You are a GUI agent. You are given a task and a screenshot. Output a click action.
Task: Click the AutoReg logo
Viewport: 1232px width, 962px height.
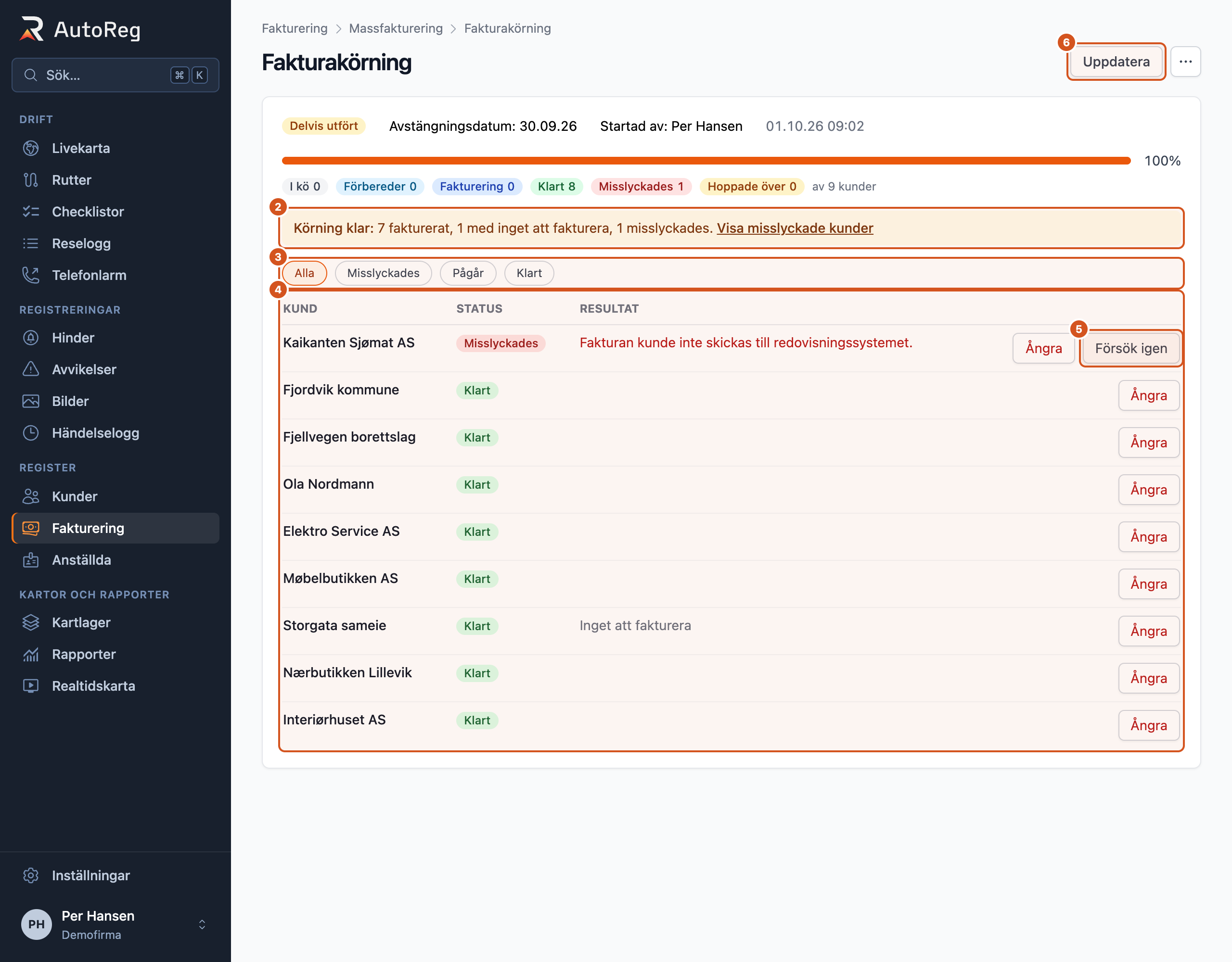[x=79, y=29]
